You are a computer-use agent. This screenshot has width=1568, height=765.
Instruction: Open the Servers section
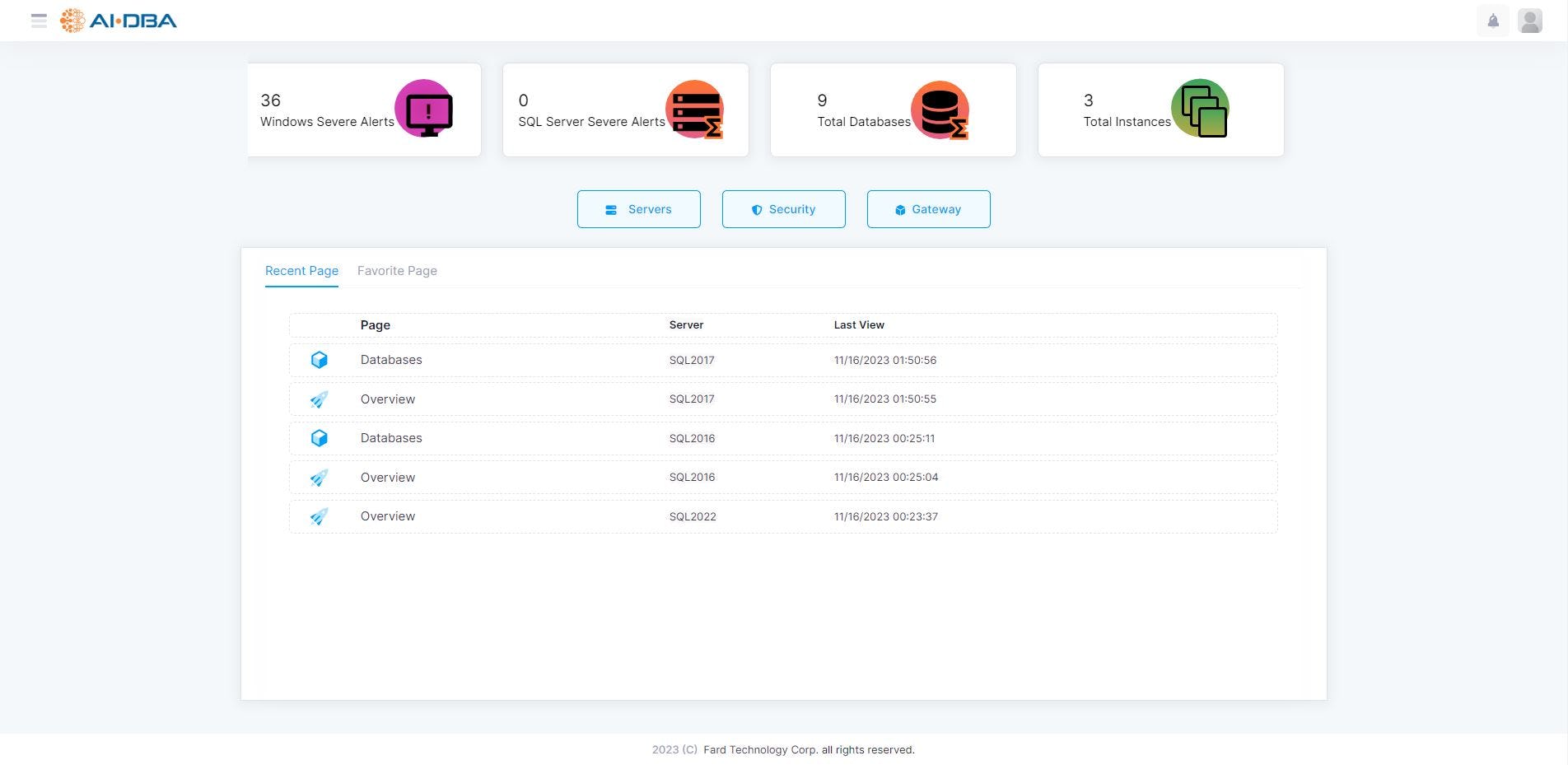[x=638, y=209]
